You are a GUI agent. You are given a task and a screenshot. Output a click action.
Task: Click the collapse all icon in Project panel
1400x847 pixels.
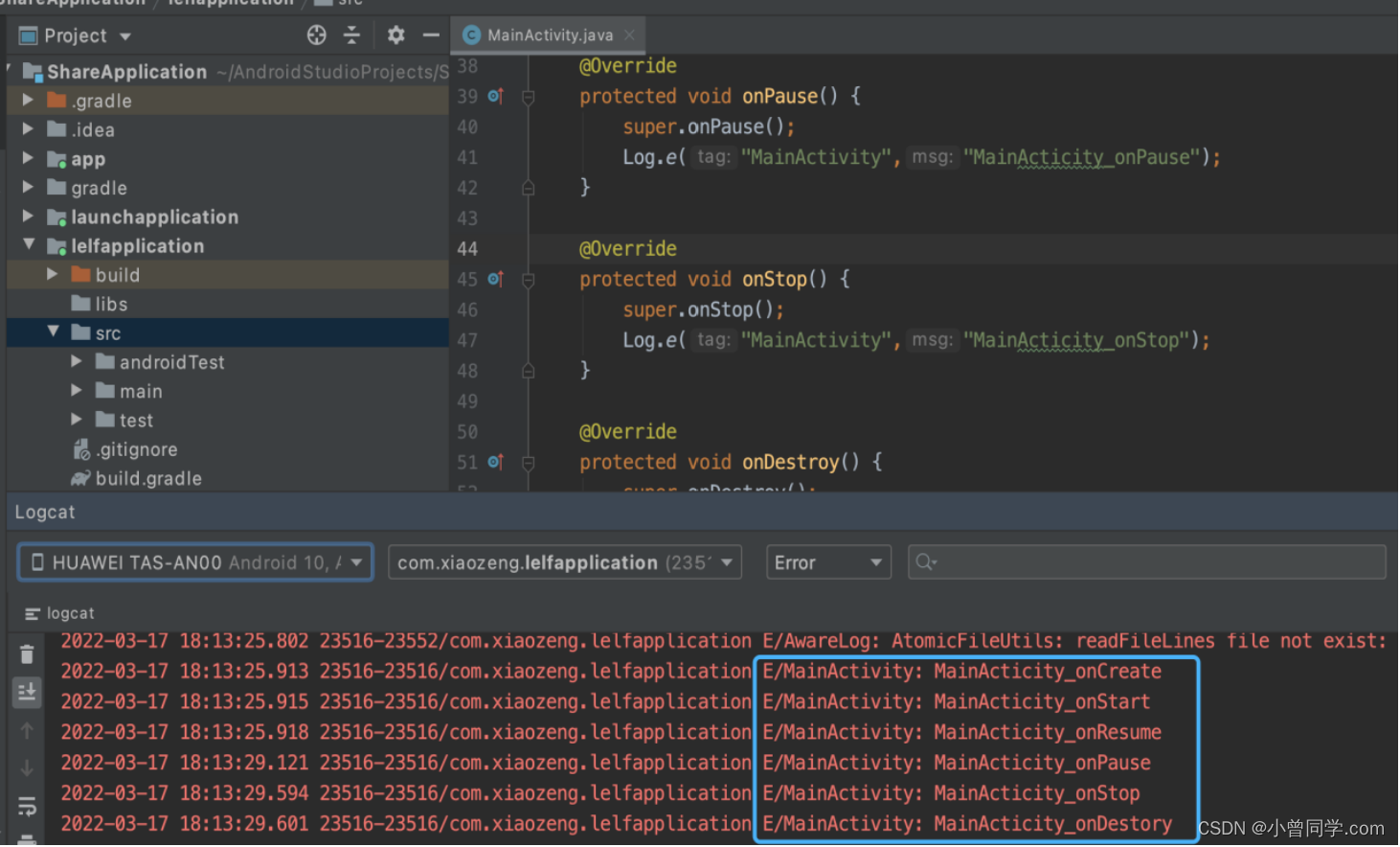pyautogui.click(x=352, y=35)
